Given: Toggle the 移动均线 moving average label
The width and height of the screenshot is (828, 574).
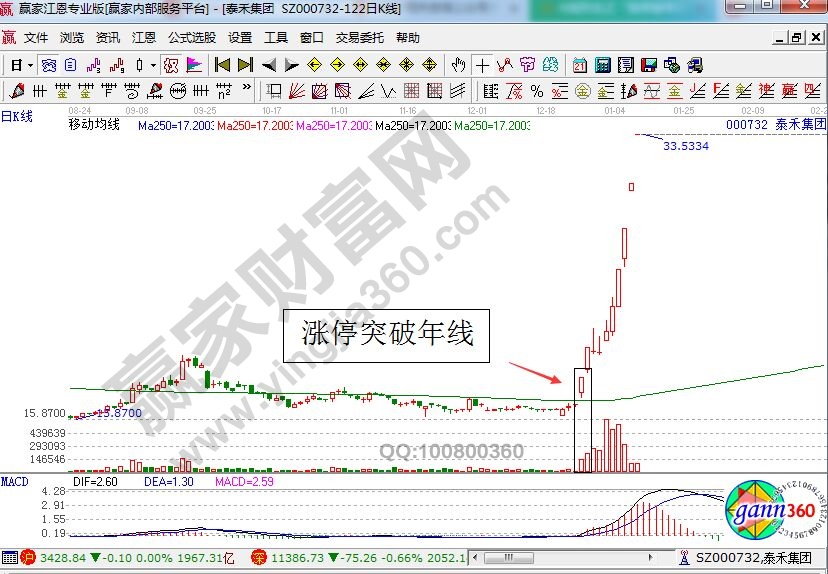Looking at the screenshot, I should coord(93,126).
